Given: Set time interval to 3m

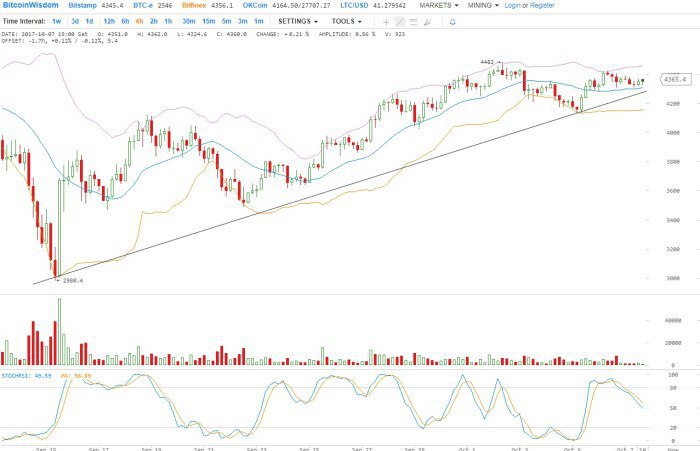Looking at the screenshot, I should click(242, 21).
